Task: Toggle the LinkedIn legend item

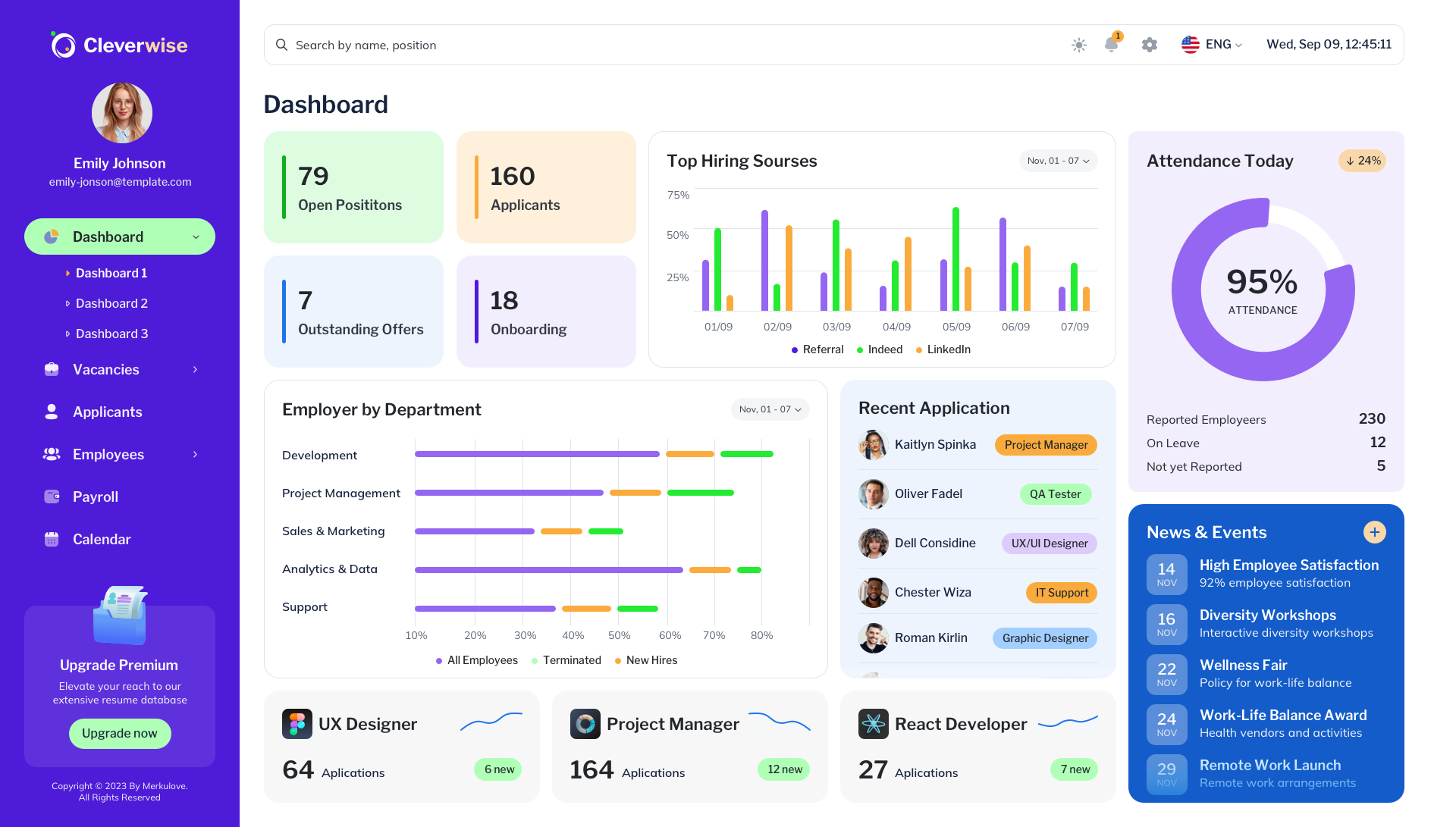Action: pos(943,349)
